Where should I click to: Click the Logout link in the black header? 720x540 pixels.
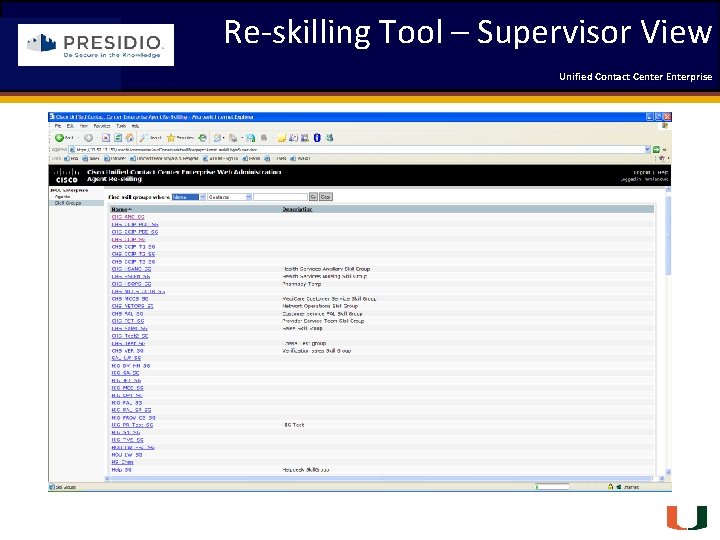[642, 173]
